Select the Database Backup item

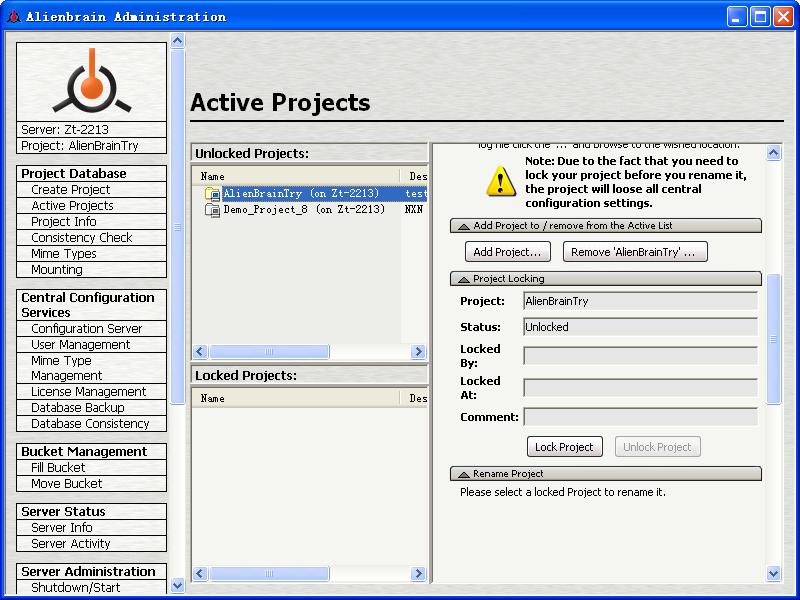[x=92, y=408]
